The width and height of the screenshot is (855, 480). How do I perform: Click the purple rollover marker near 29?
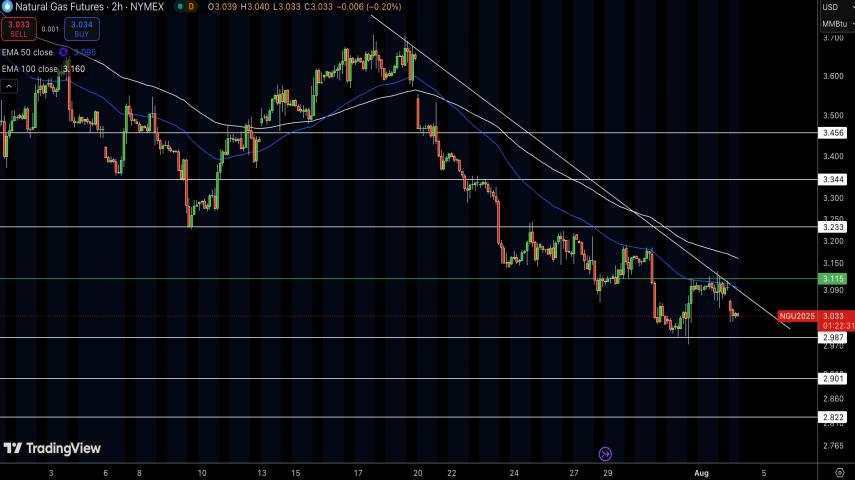pyautogui.click(x=604, y=453)
